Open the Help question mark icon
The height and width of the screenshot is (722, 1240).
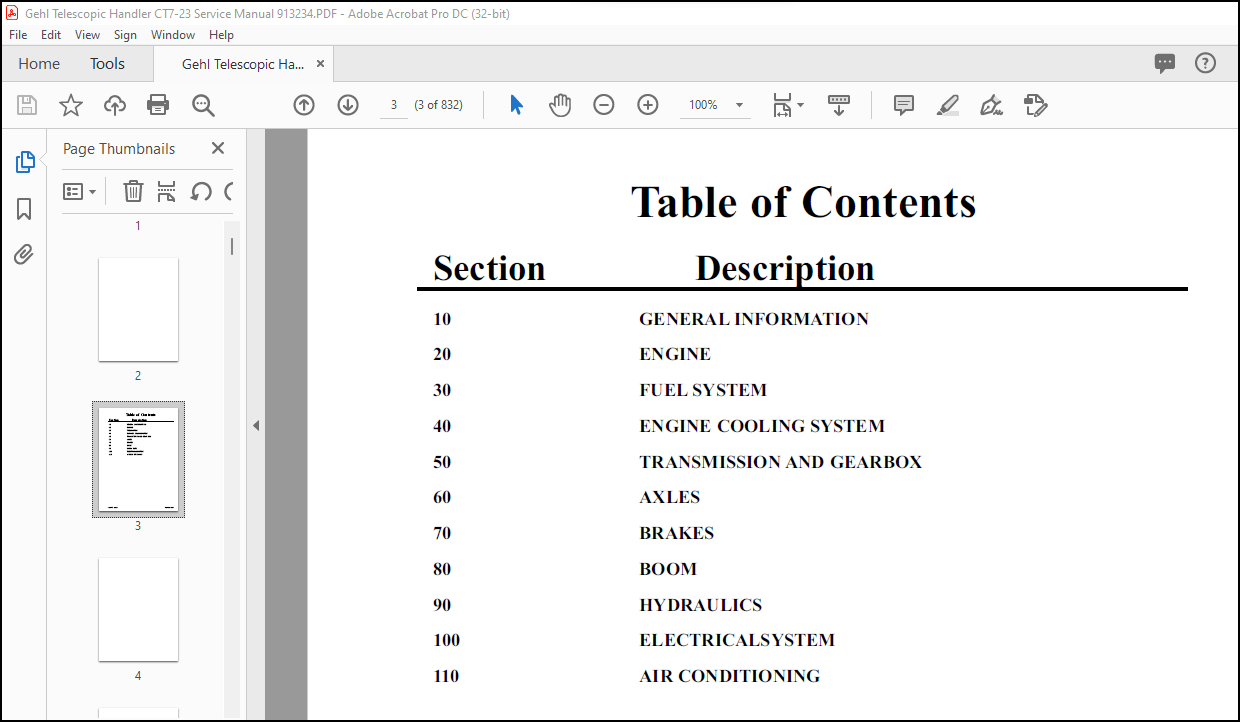[x=1206, y=63]
